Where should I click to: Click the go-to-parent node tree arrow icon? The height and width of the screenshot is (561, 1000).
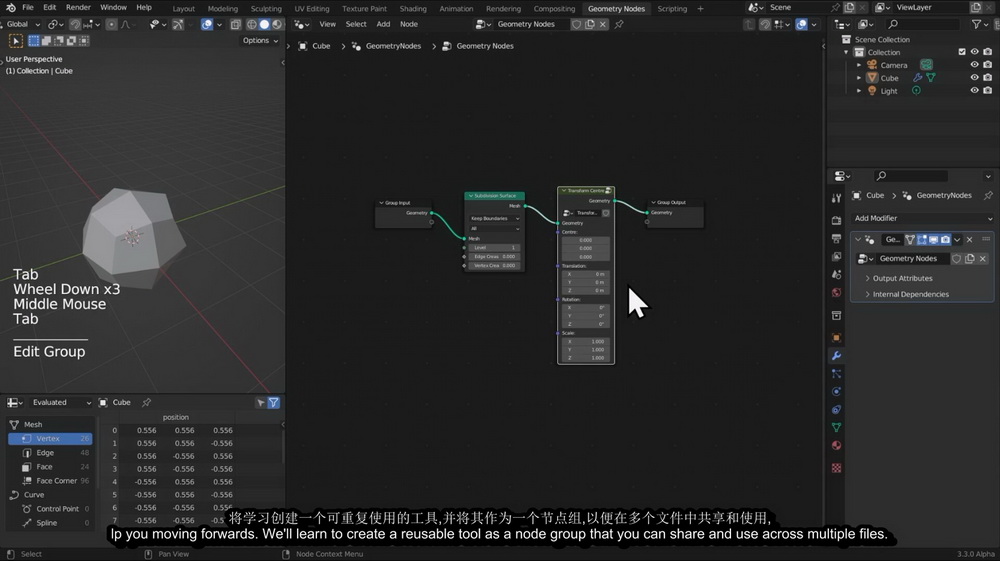pyautogui.click(x=749, y=24)
